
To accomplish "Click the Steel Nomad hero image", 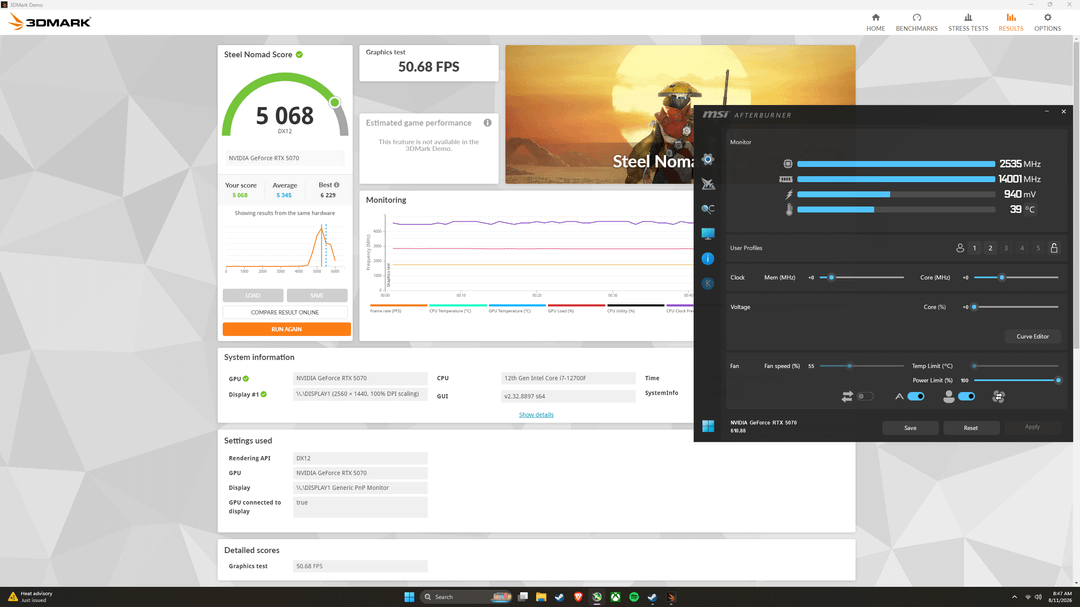I will click(x=599, y=114).
